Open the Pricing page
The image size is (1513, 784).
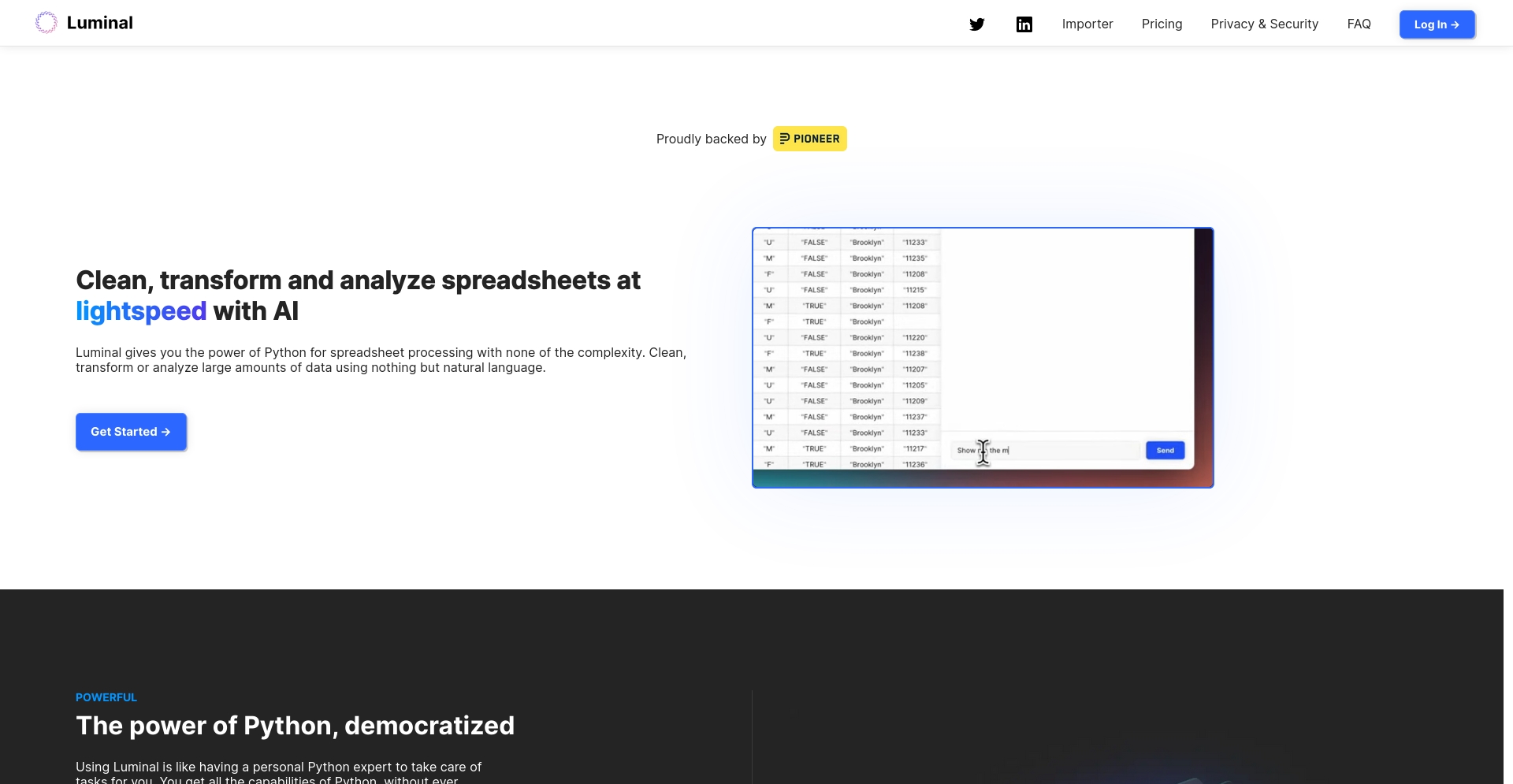point(1162,24)
